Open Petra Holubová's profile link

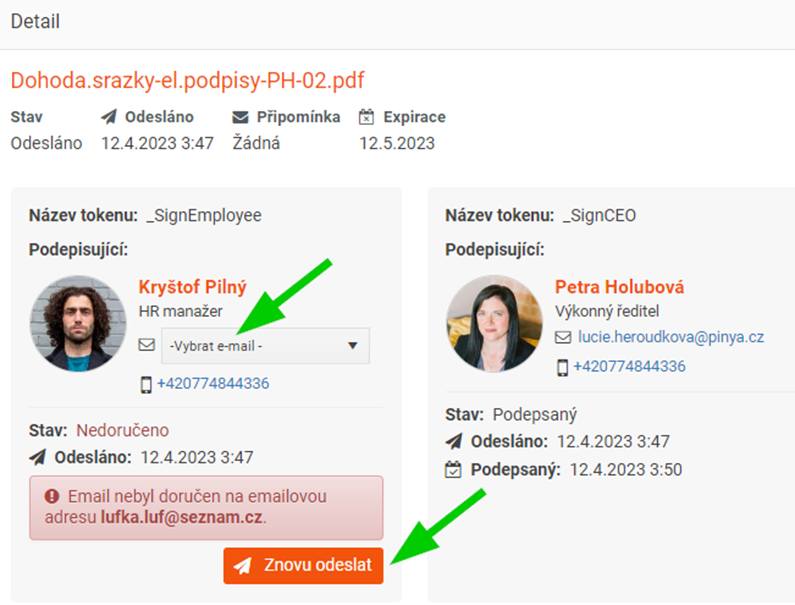620,287
